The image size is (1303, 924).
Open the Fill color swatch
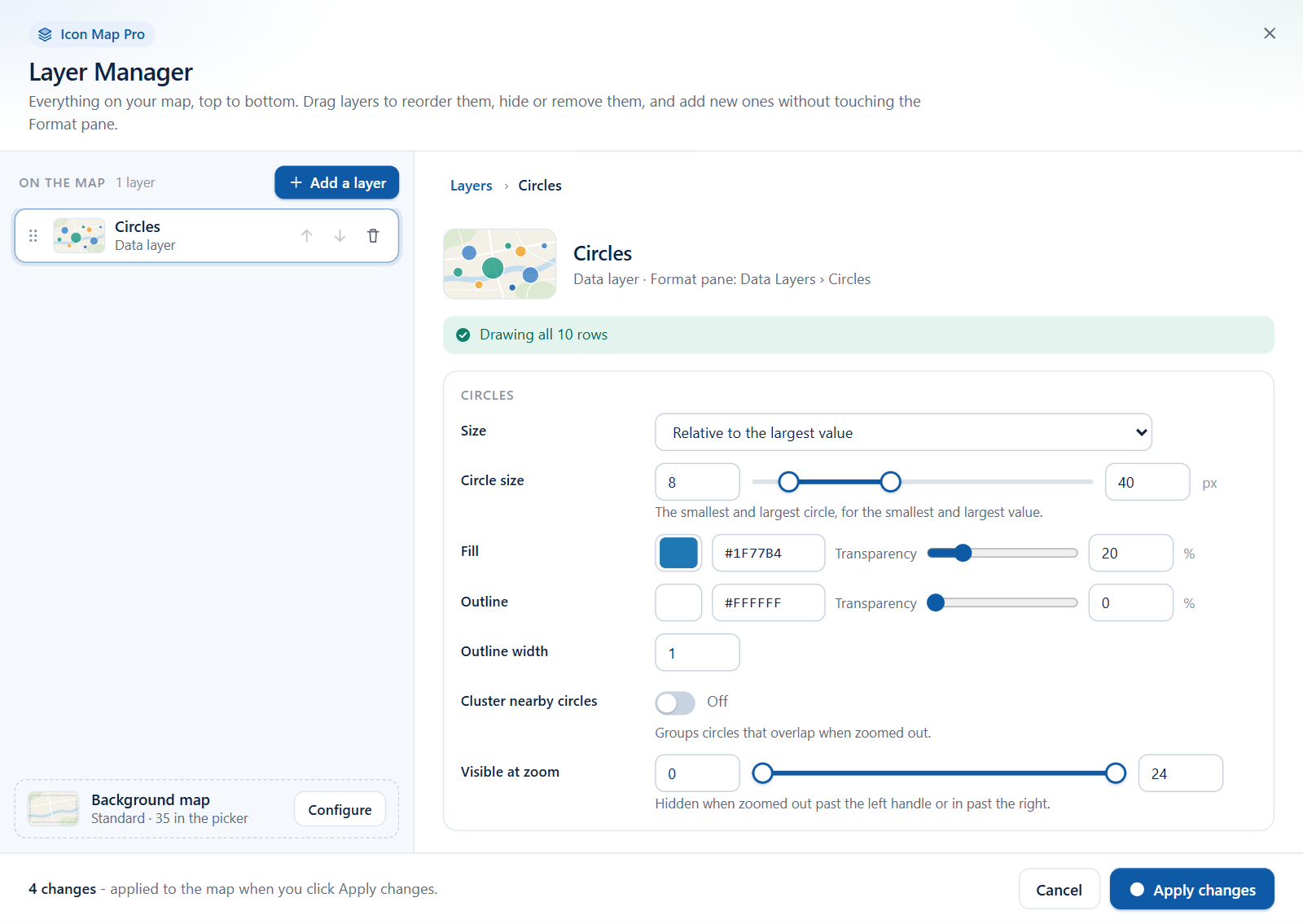point(678,553)
